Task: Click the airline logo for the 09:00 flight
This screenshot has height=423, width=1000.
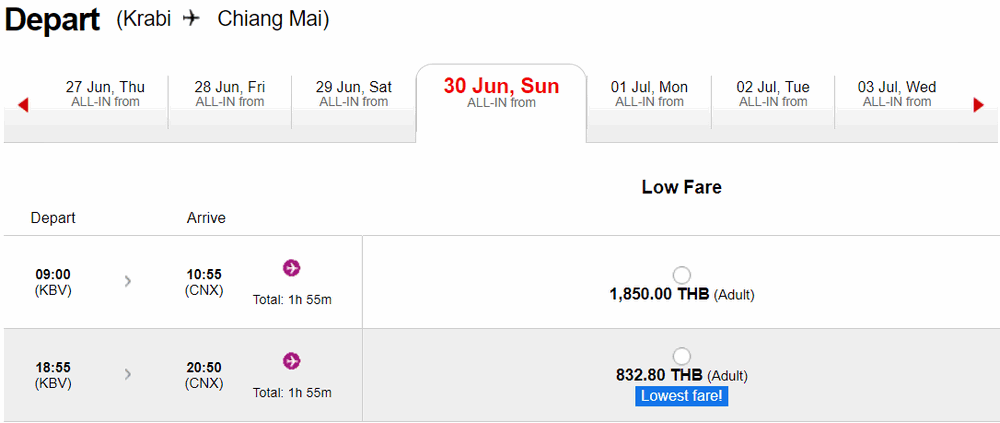Action: pyautogui.click(x=292, y=267)
